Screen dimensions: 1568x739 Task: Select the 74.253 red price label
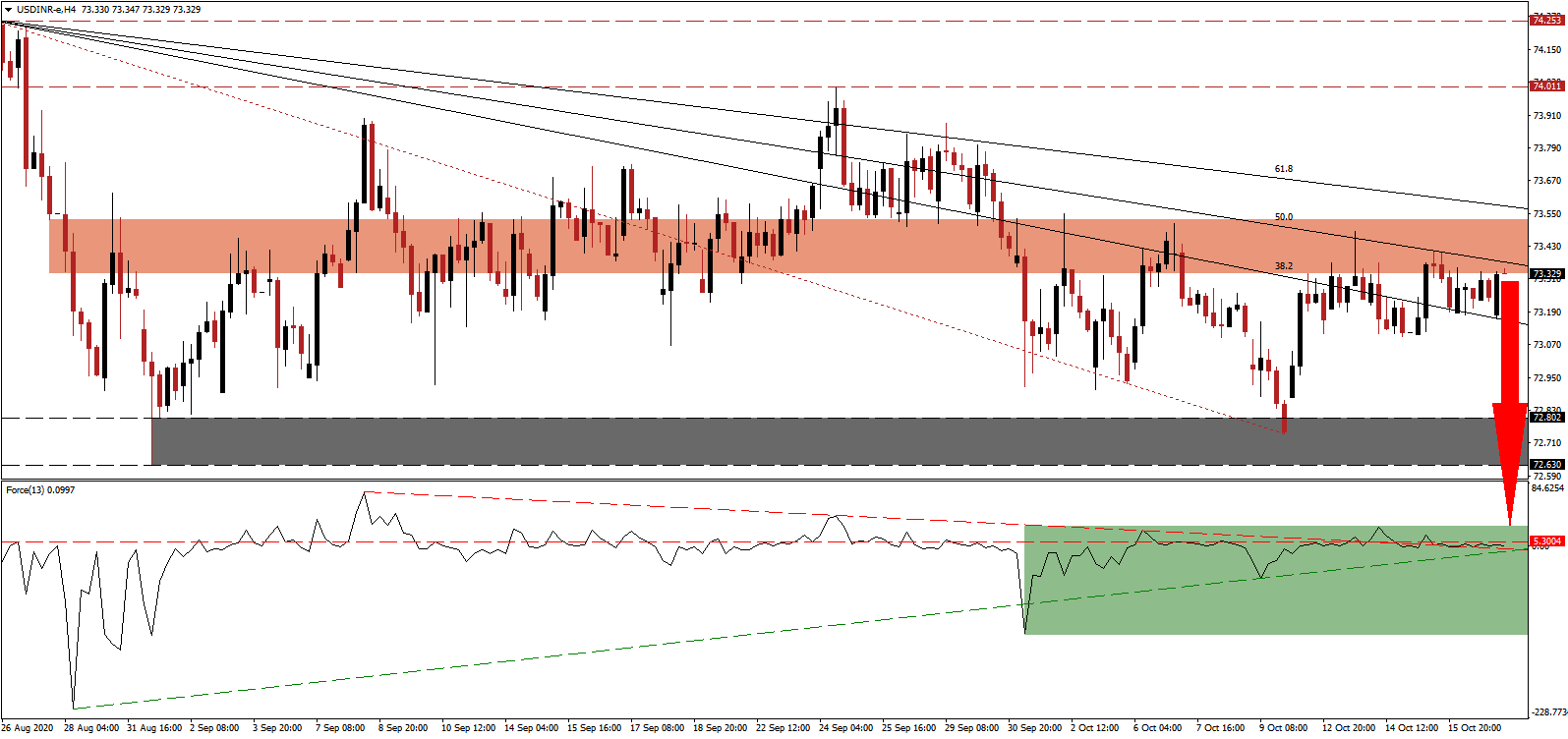[1546, 21]
